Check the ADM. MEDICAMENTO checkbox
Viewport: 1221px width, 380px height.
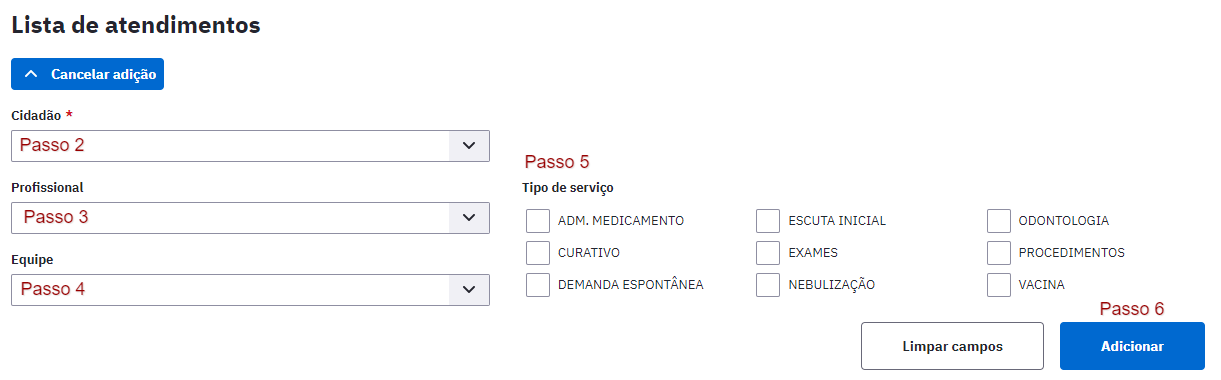[x=538, y=221]
